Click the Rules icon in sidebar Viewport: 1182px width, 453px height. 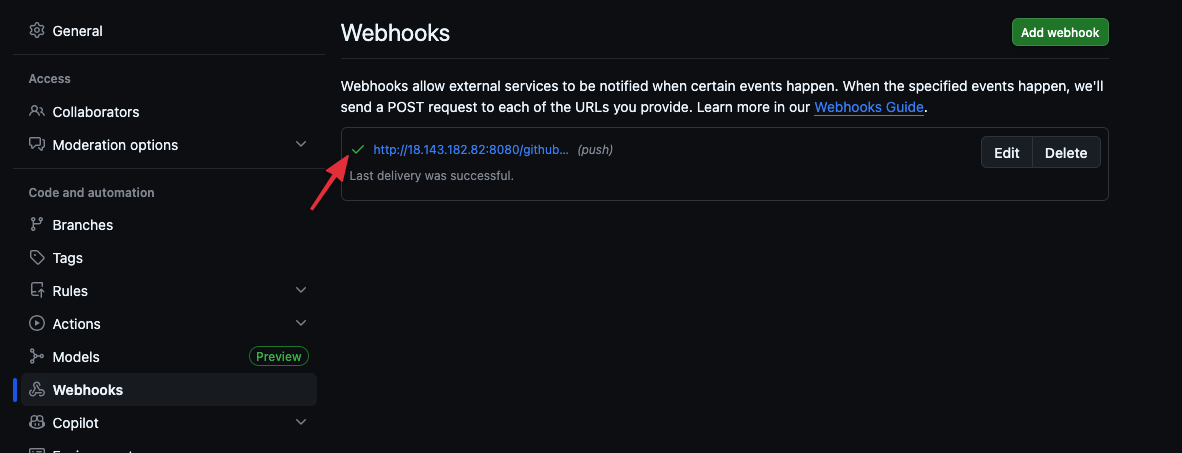click(x=37, y=291)
